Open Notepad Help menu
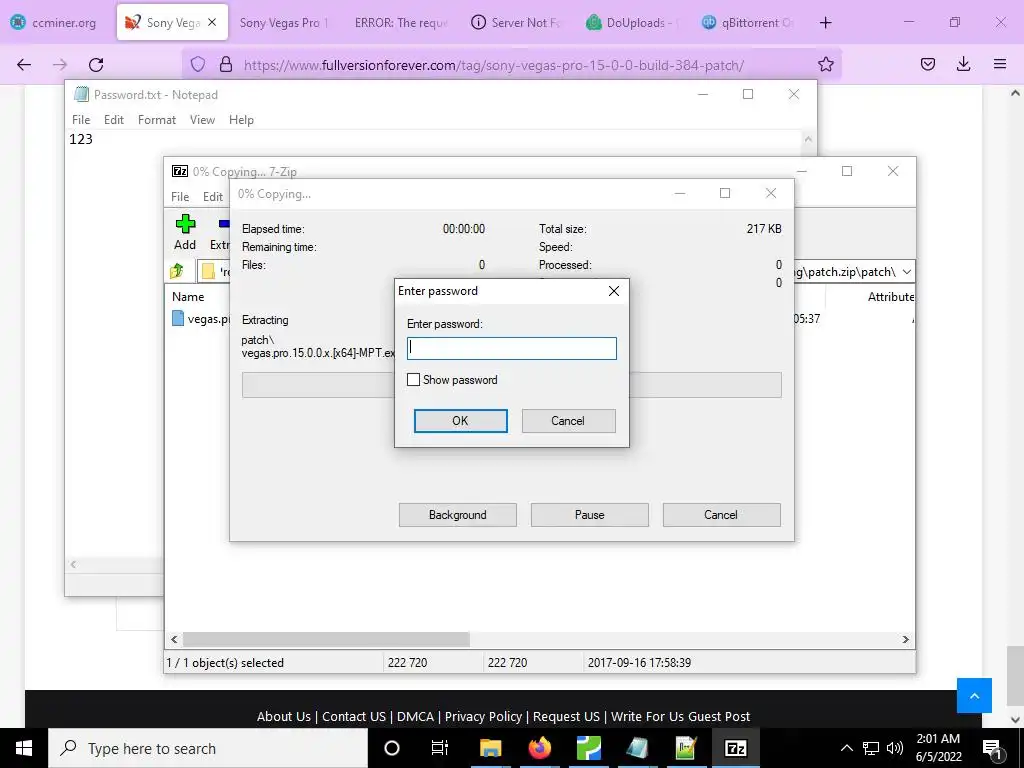 (x=241, y=120)
